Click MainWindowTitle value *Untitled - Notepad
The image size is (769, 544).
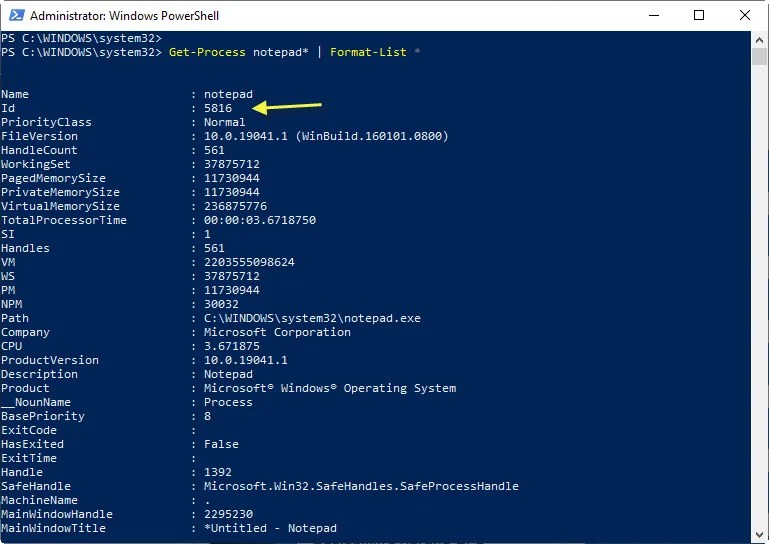270,528
